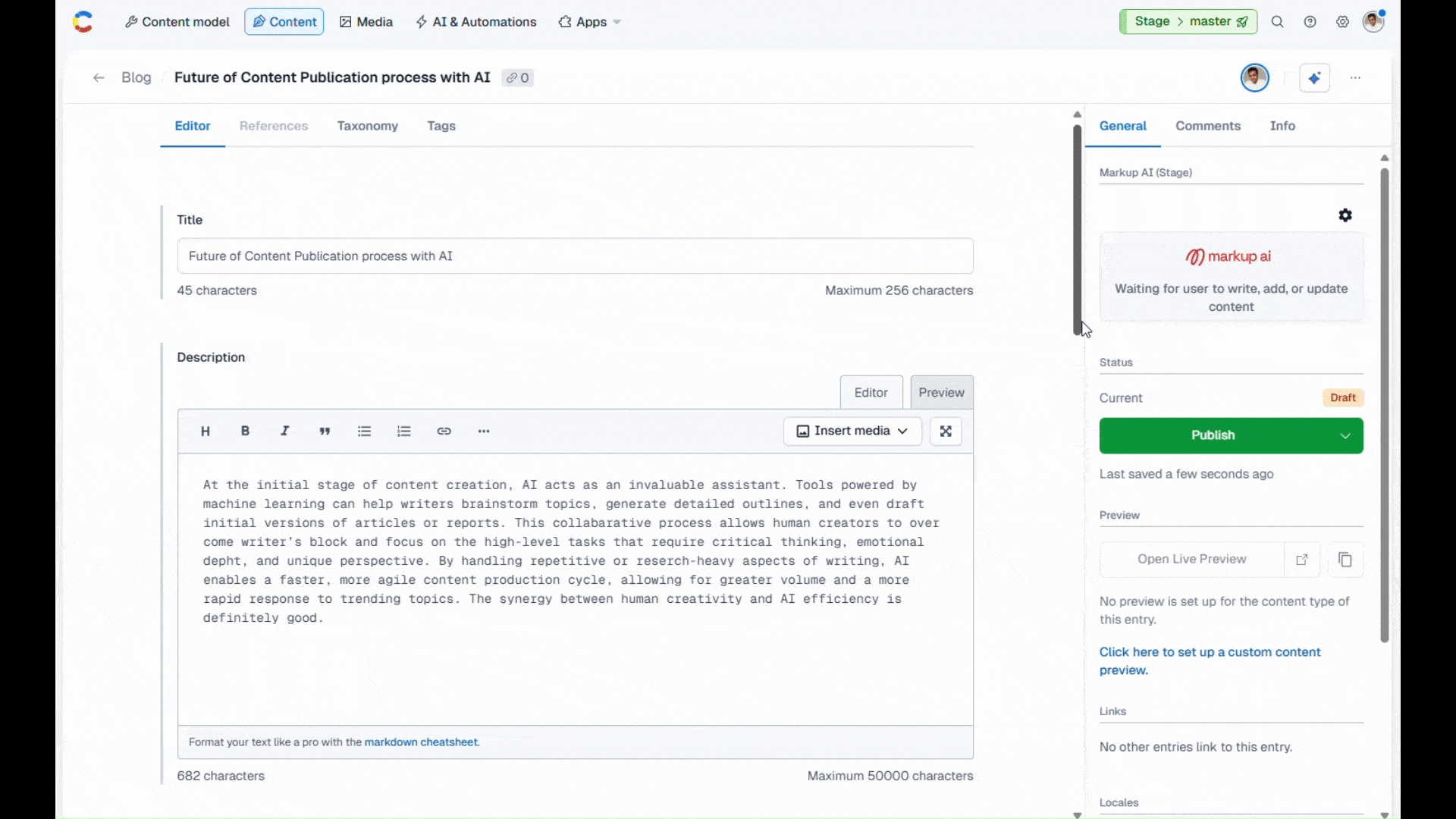This screenshot has width=1456, height=819.
Task: Click the markup ai logo
Action: point(1228,257)
